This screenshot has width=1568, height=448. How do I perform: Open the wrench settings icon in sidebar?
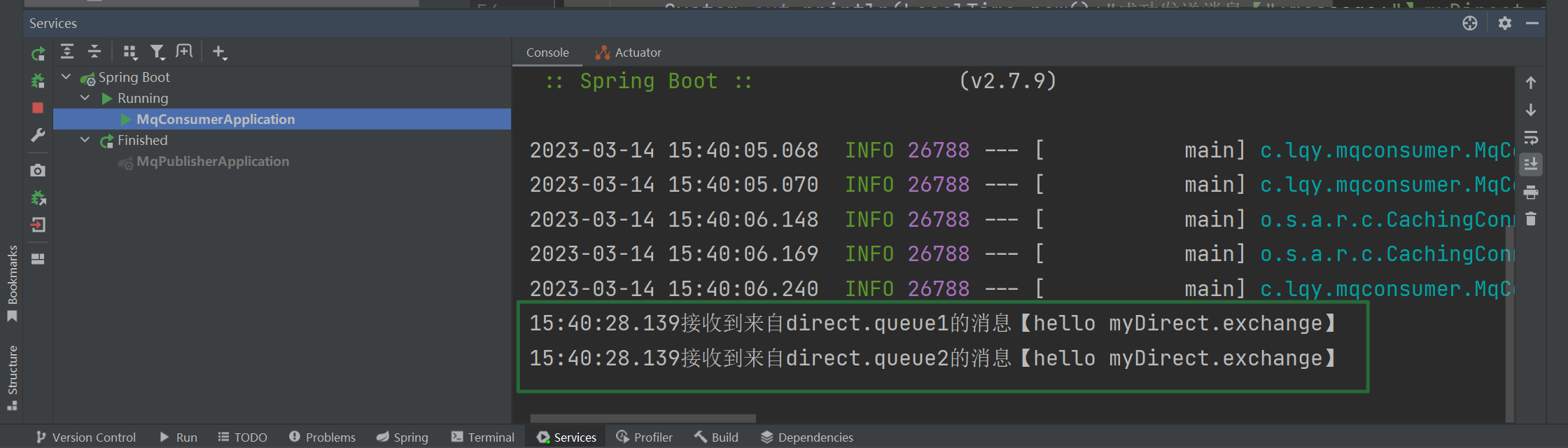pos(38,134)
